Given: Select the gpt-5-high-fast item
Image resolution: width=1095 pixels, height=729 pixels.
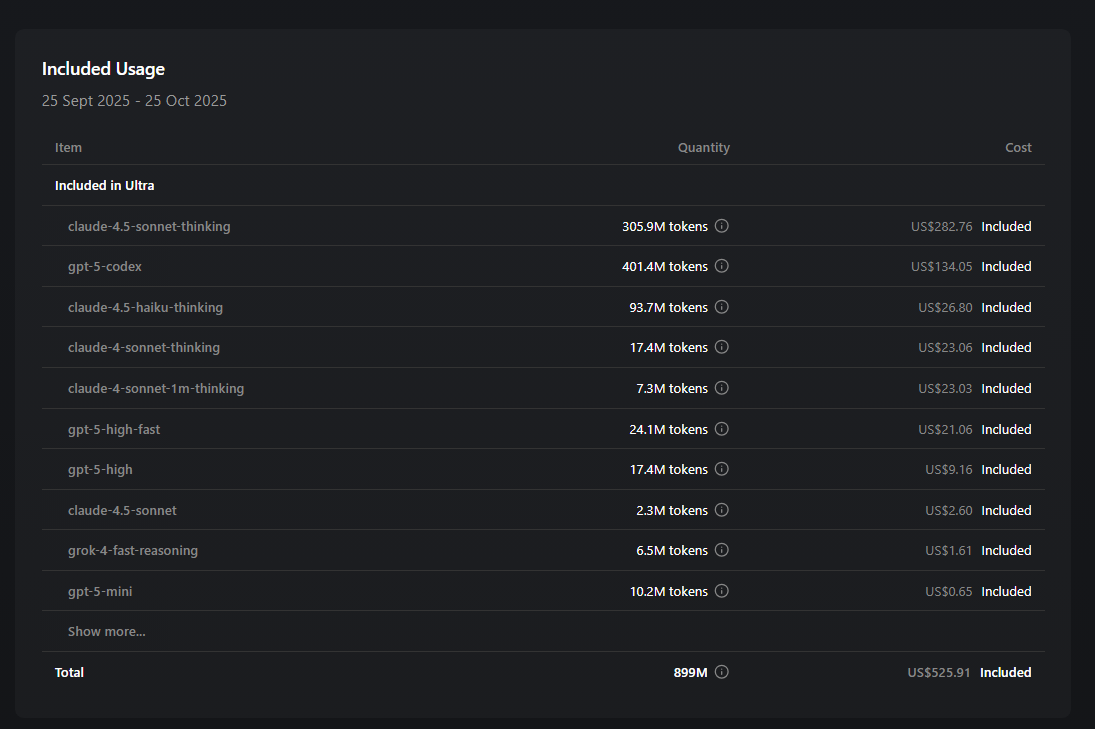Looking at the screenshot, I should coord(114,429).
